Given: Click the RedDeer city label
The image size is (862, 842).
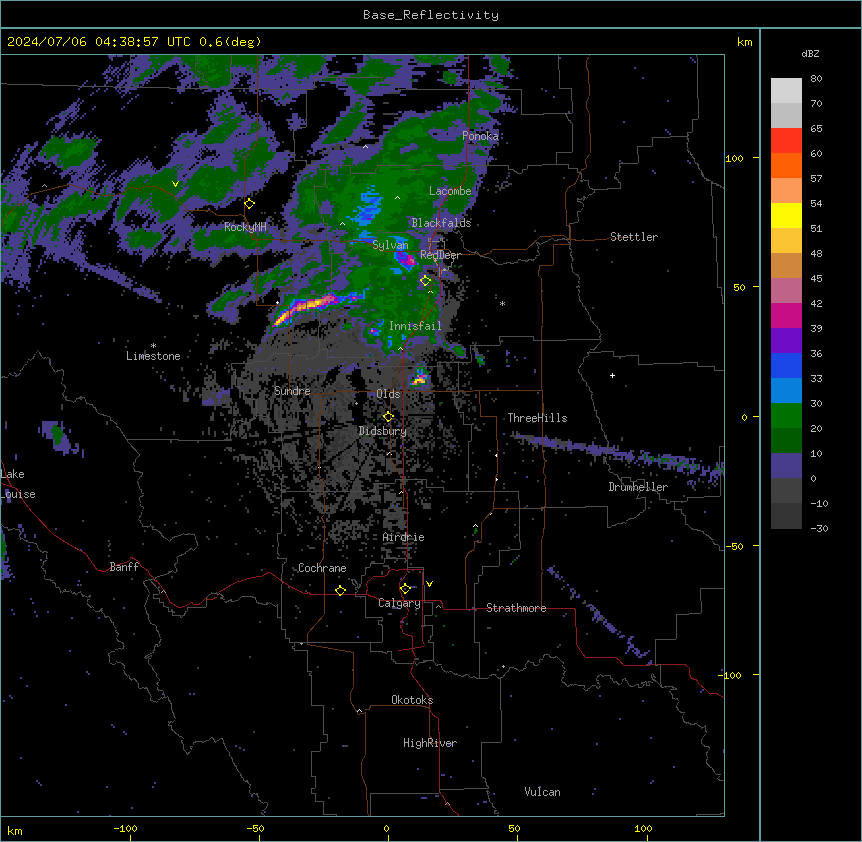Looking at the screenshot, I should (440, 255).
